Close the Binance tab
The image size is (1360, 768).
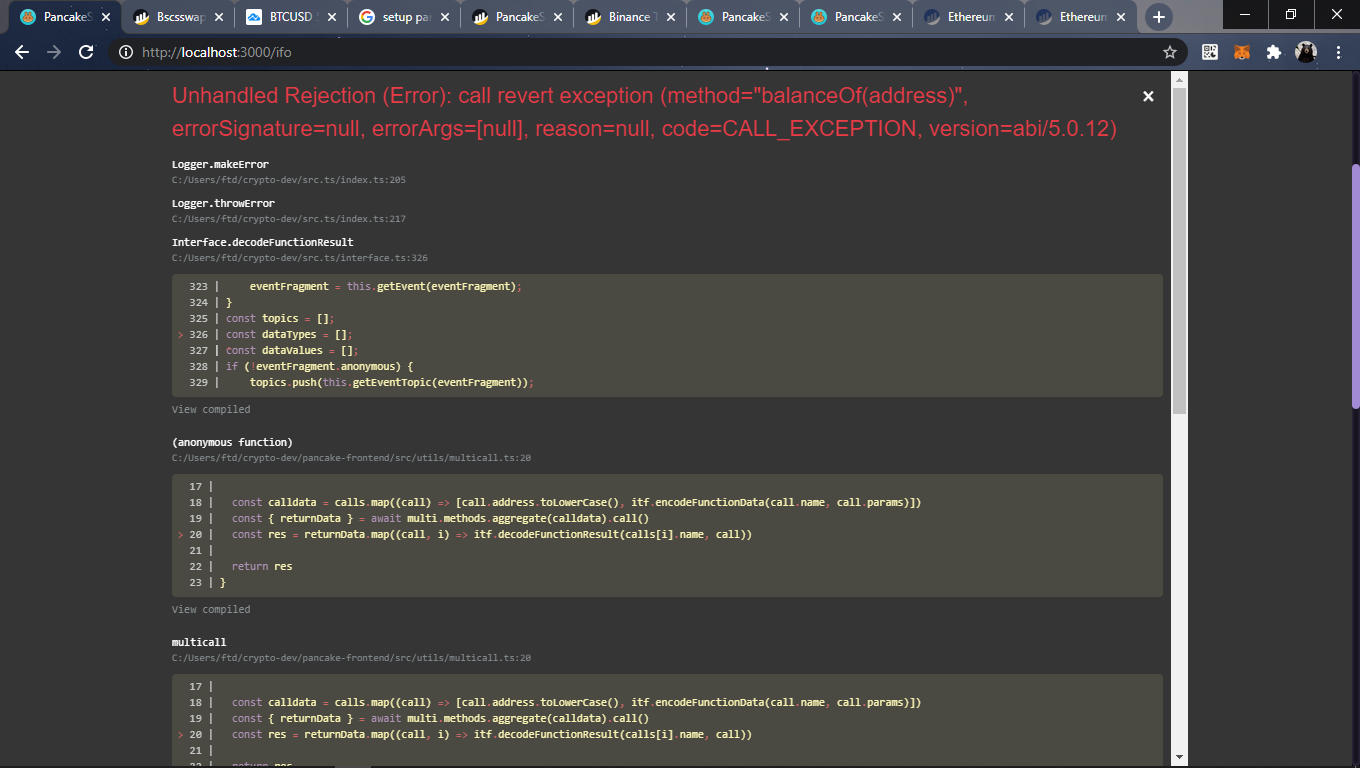[671, 17]
